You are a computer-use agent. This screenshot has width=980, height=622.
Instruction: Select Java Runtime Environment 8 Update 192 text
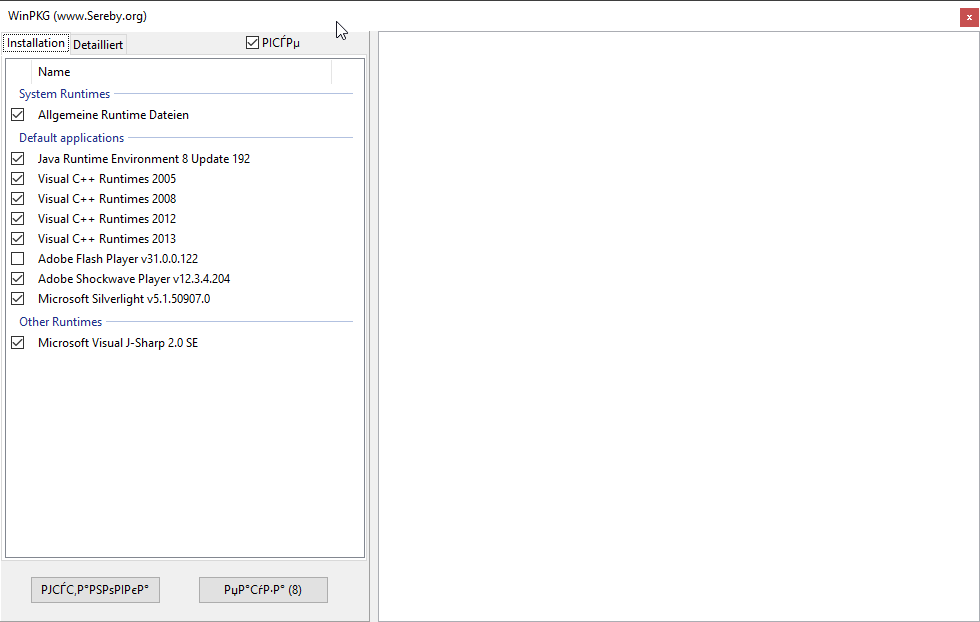point(144,159)
